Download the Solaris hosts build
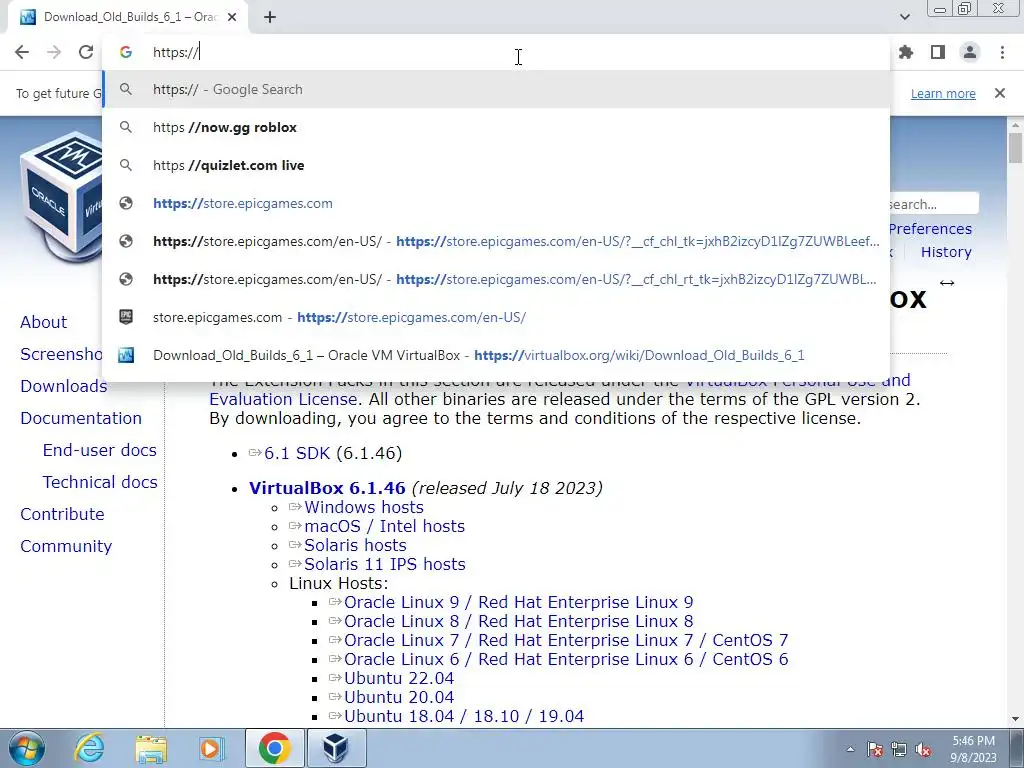1024x768 pixels. 355,545
